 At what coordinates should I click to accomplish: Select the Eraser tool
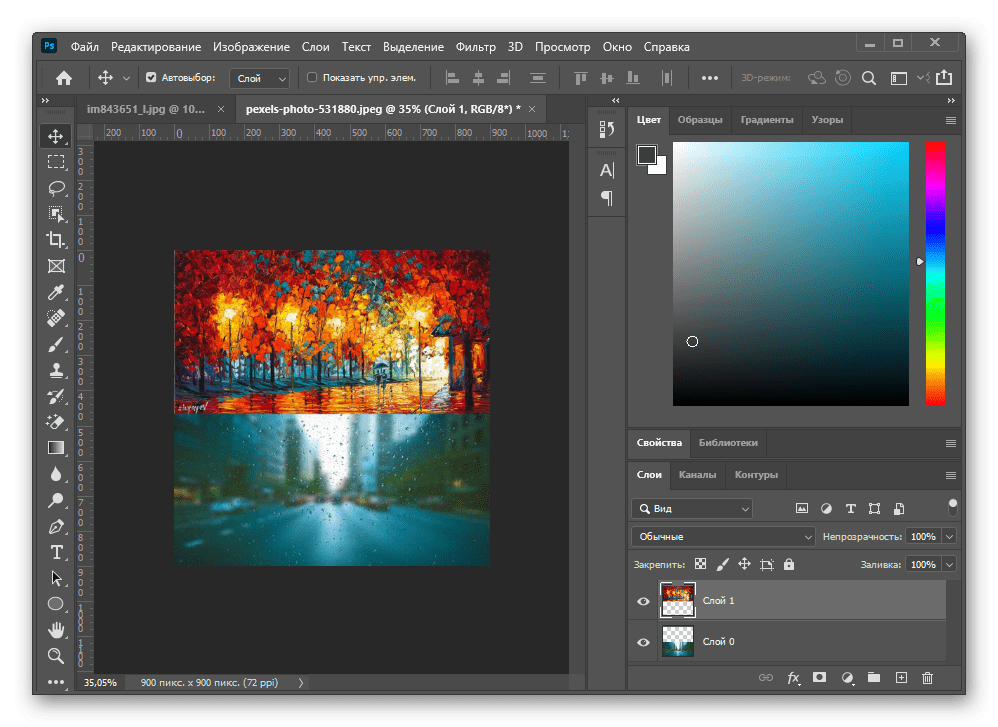(56, 422)
